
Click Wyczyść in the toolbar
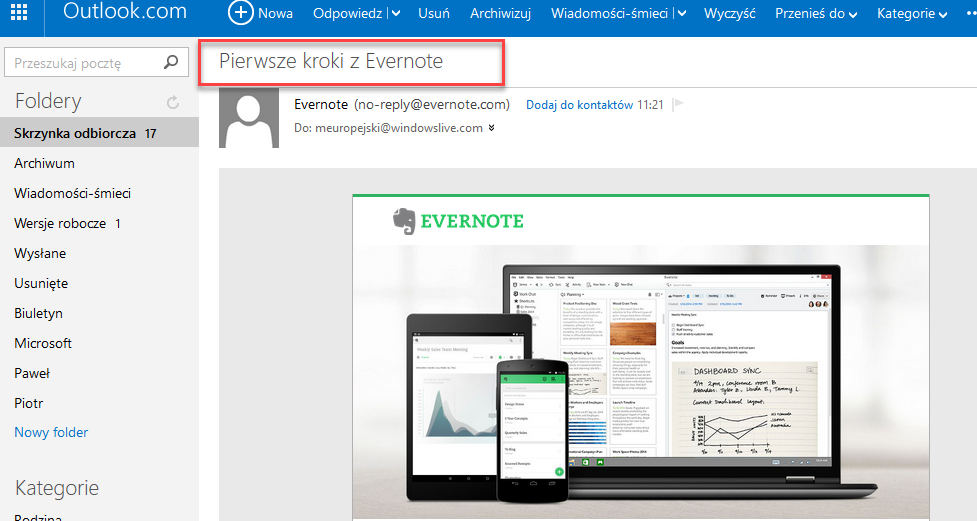[x=730, y=13]
